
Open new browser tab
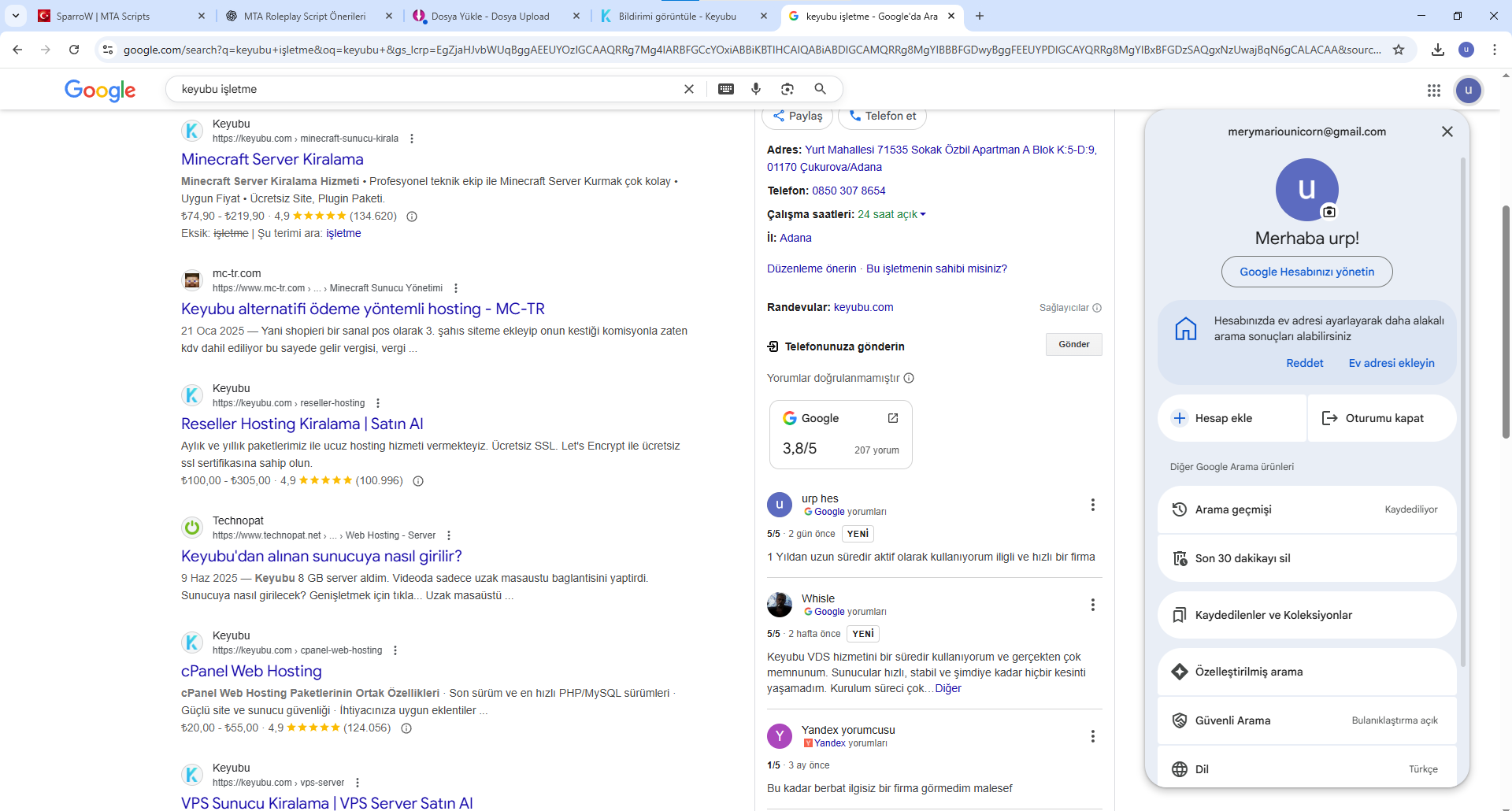tap(980, 16)
